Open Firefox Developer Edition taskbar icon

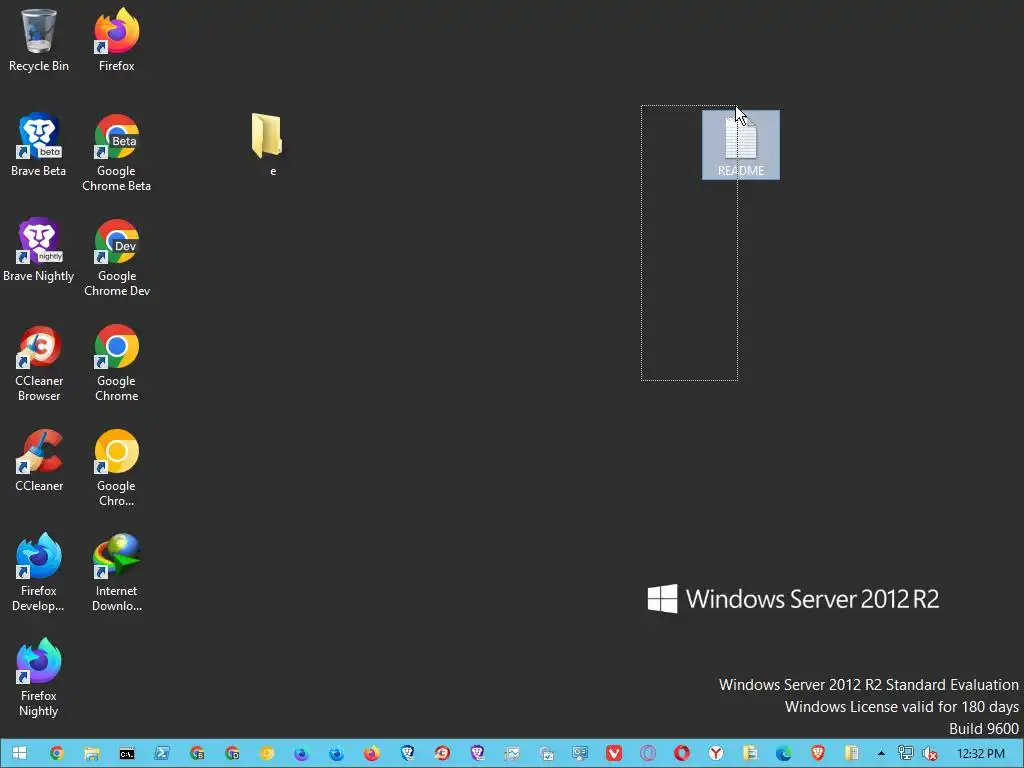coord(336,753)
